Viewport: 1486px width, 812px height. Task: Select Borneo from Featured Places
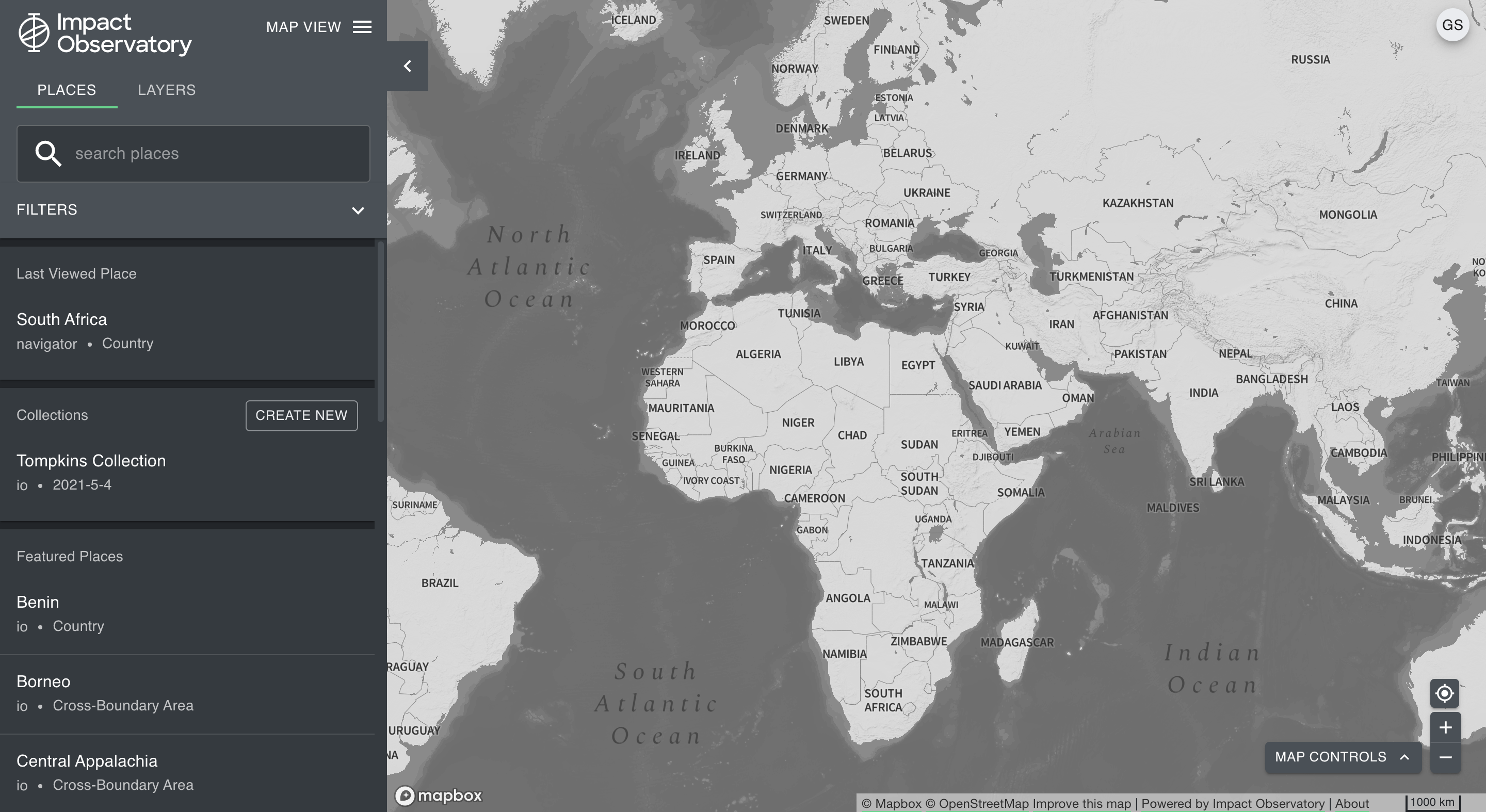43,681
